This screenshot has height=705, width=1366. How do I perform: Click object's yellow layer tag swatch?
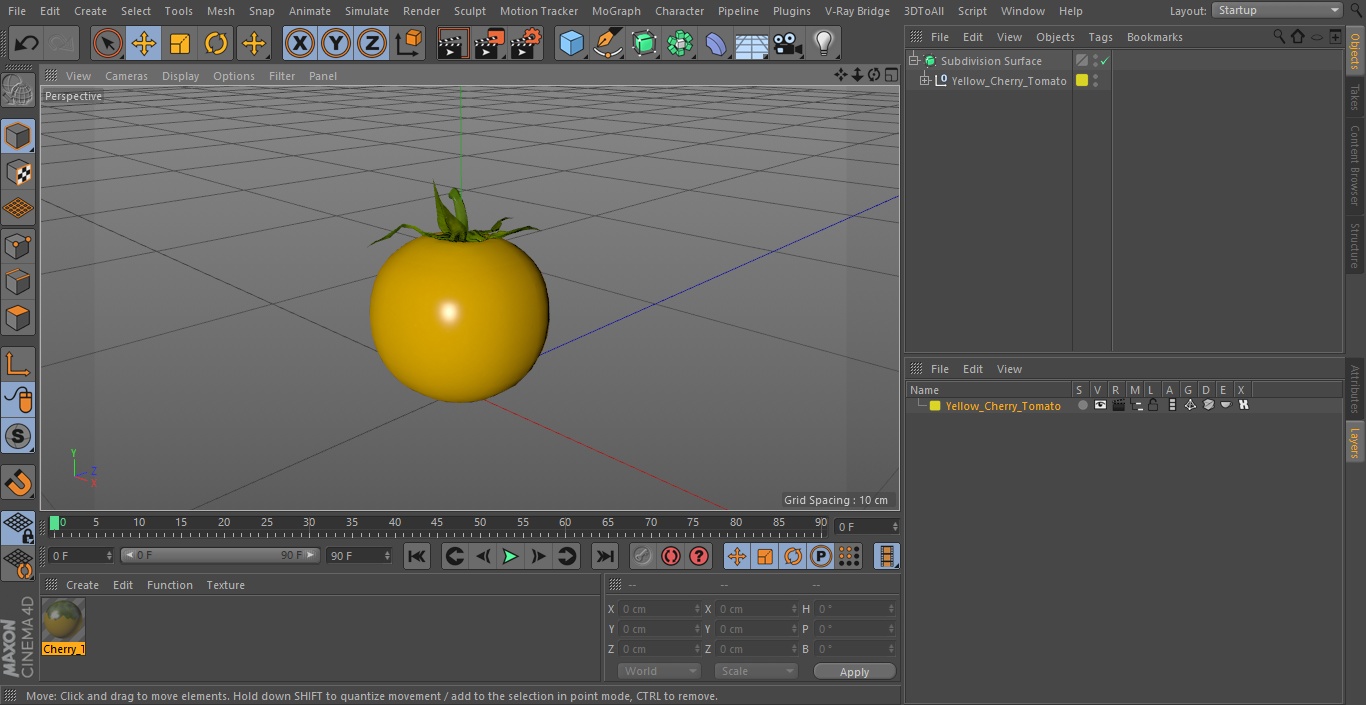tap(1081, 81)
